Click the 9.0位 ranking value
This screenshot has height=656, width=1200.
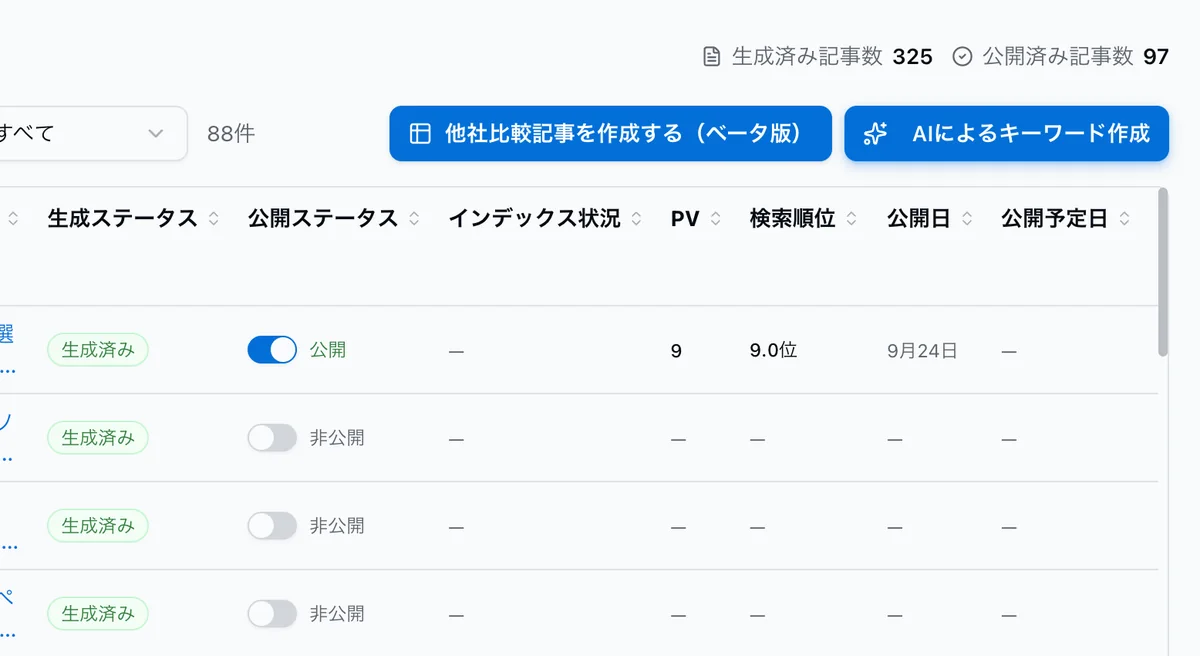click(x=773, y=350)
